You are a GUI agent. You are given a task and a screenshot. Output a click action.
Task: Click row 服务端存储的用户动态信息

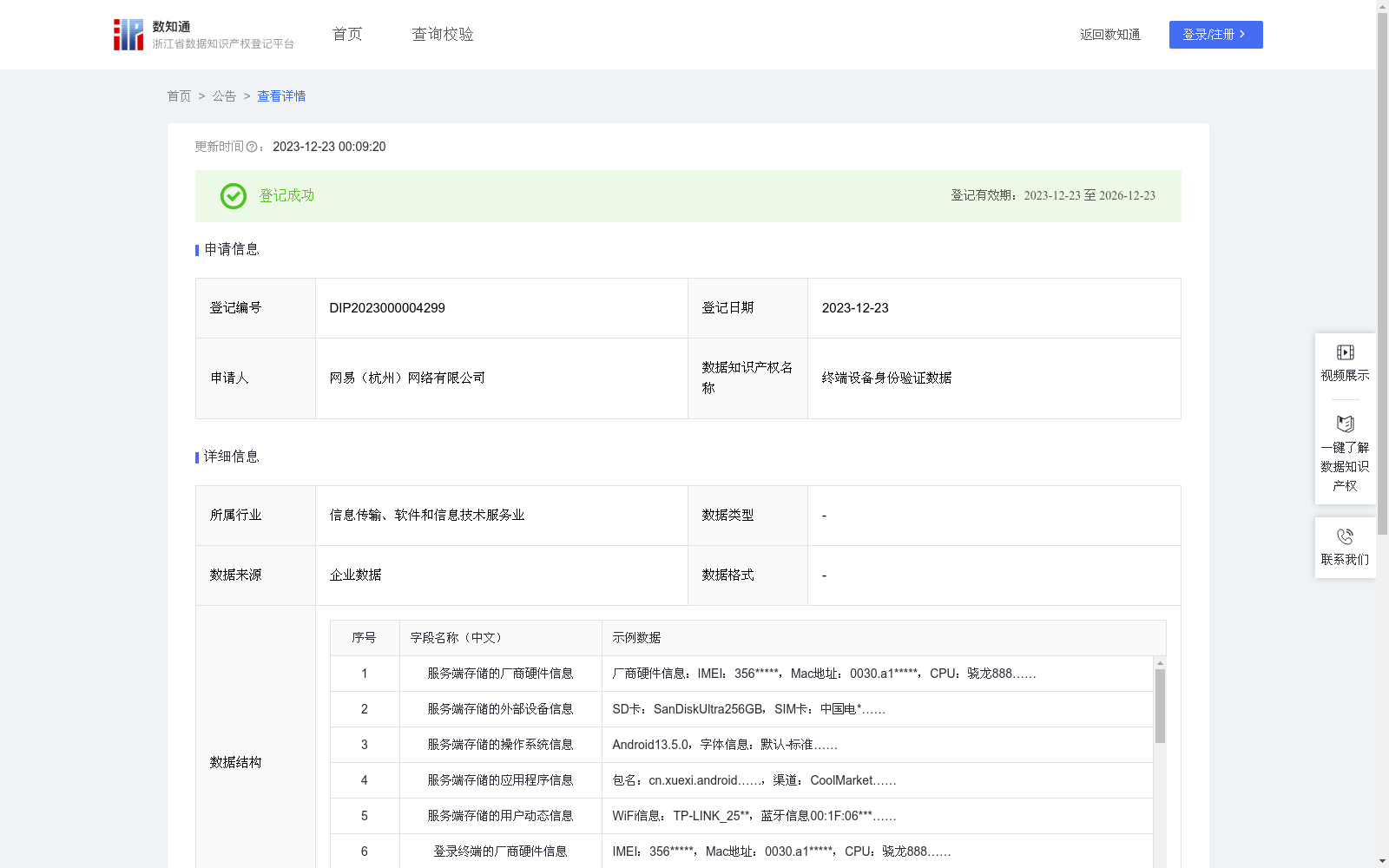741,816
